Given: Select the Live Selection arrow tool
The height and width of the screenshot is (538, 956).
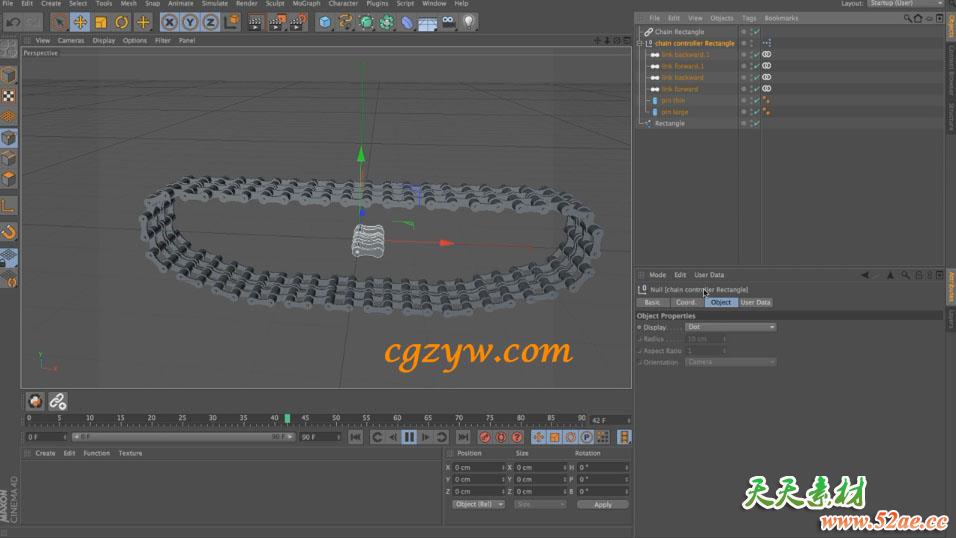Looking at the screenshot, I should click(x=59, y=23).
